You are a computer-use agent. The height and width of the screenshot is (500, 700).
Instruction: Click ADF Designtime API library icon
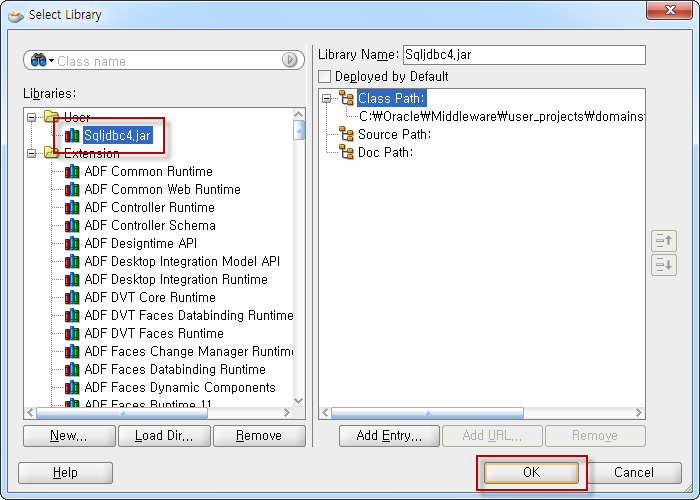point(72,243)
